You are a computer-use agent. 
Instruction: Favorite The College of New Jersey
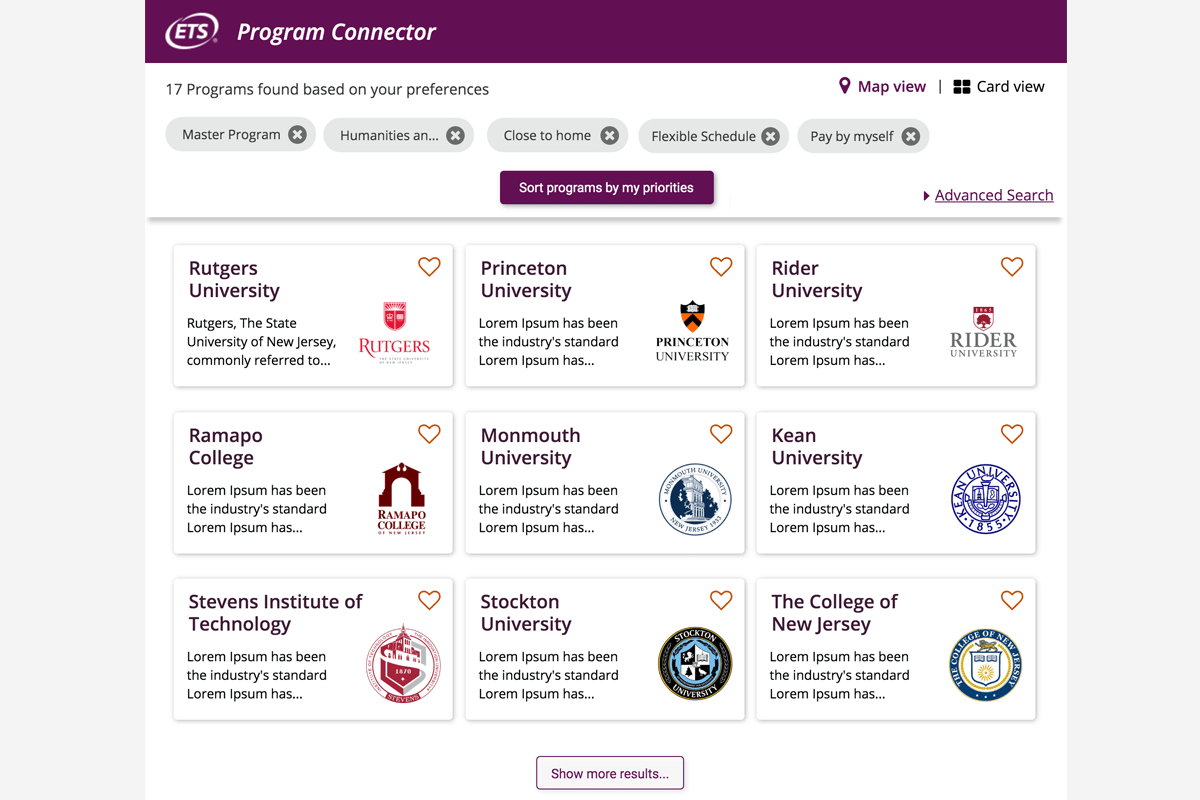[x=1012, y=600]
